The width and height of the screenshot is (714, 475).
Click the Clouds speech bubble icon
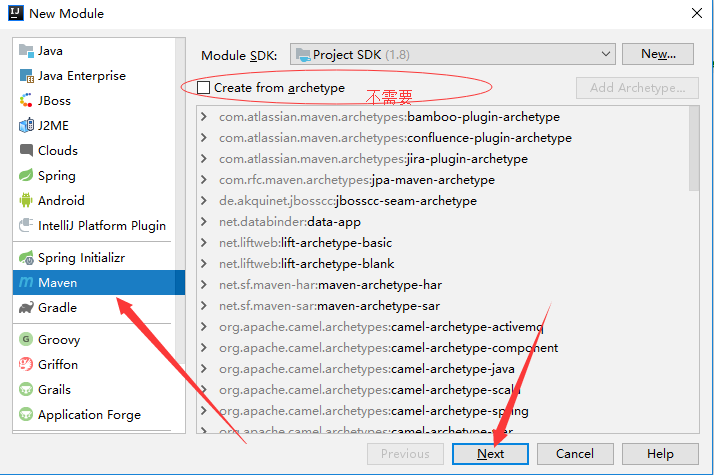[26, 150]
